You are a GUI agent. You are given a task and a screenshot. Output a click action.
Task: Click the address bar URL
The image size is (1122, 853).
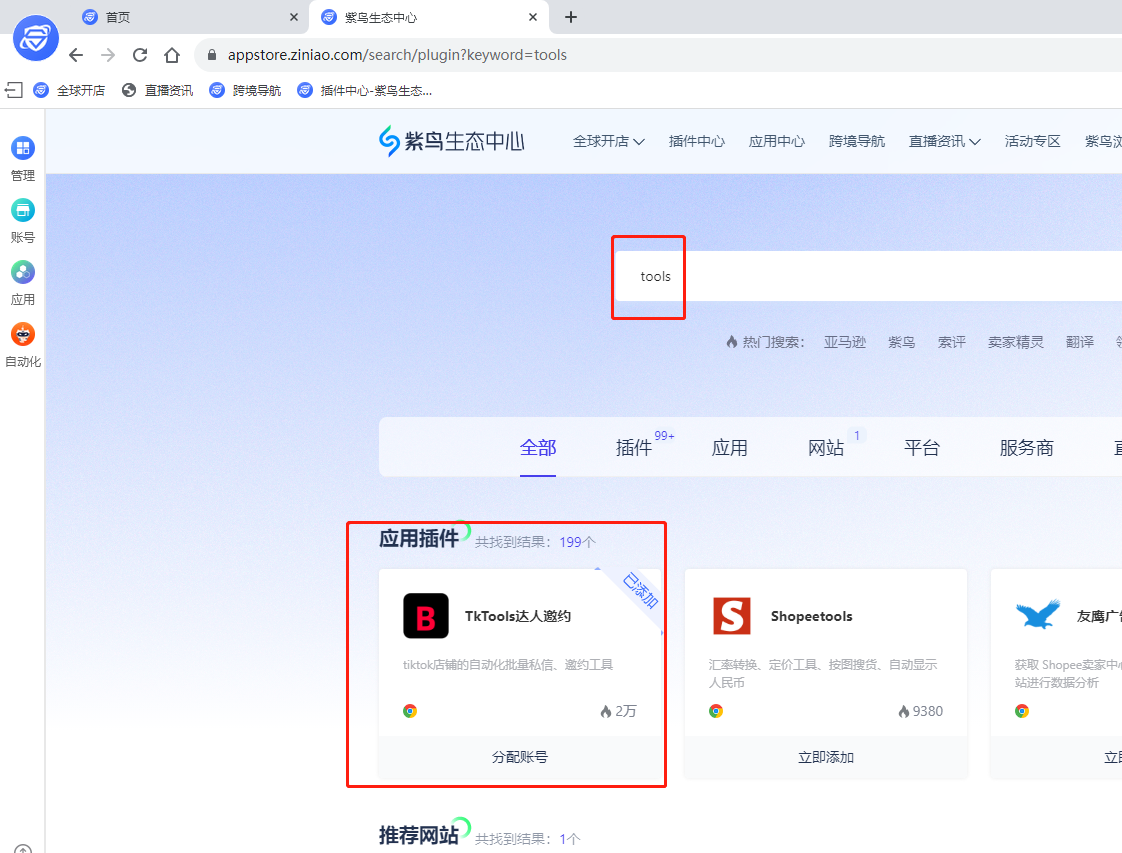point(397,55)
